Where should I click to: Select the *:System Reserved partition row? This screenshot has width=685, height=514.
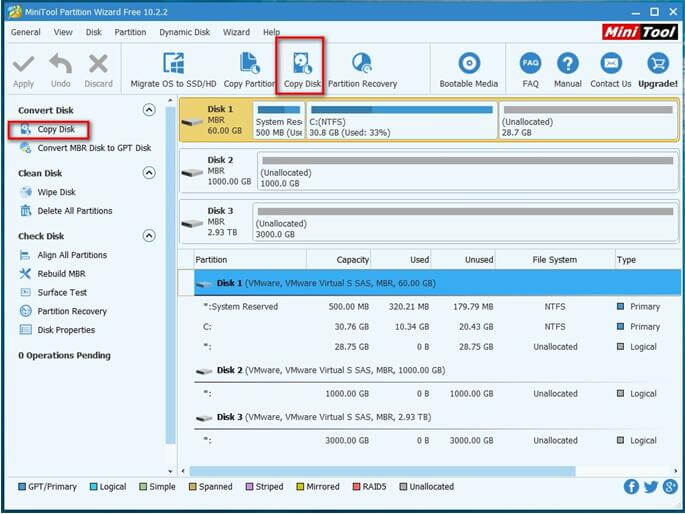(437, 307)
